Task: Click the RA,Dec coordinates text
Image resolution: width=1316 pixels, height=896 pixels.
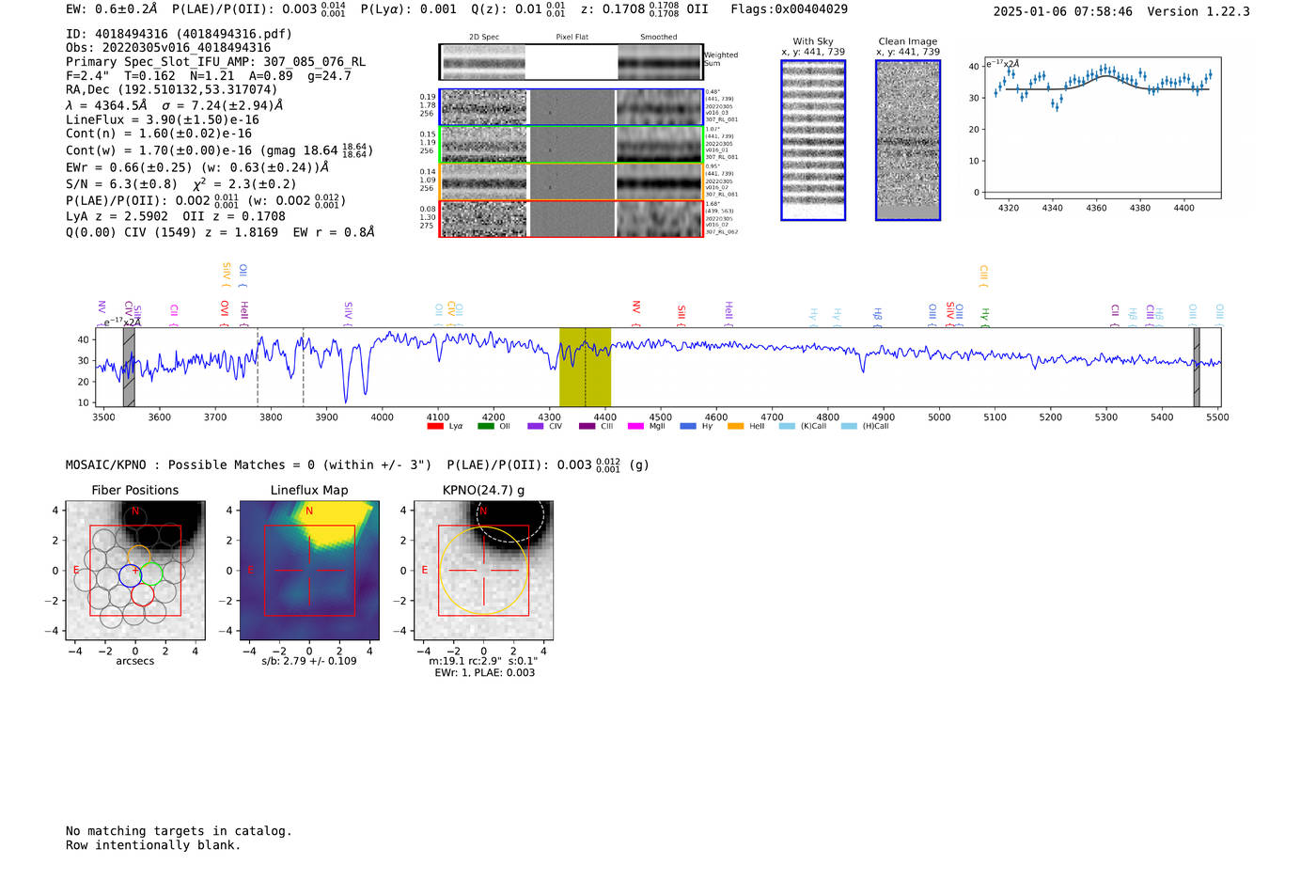Action: [x=172, y=90]
